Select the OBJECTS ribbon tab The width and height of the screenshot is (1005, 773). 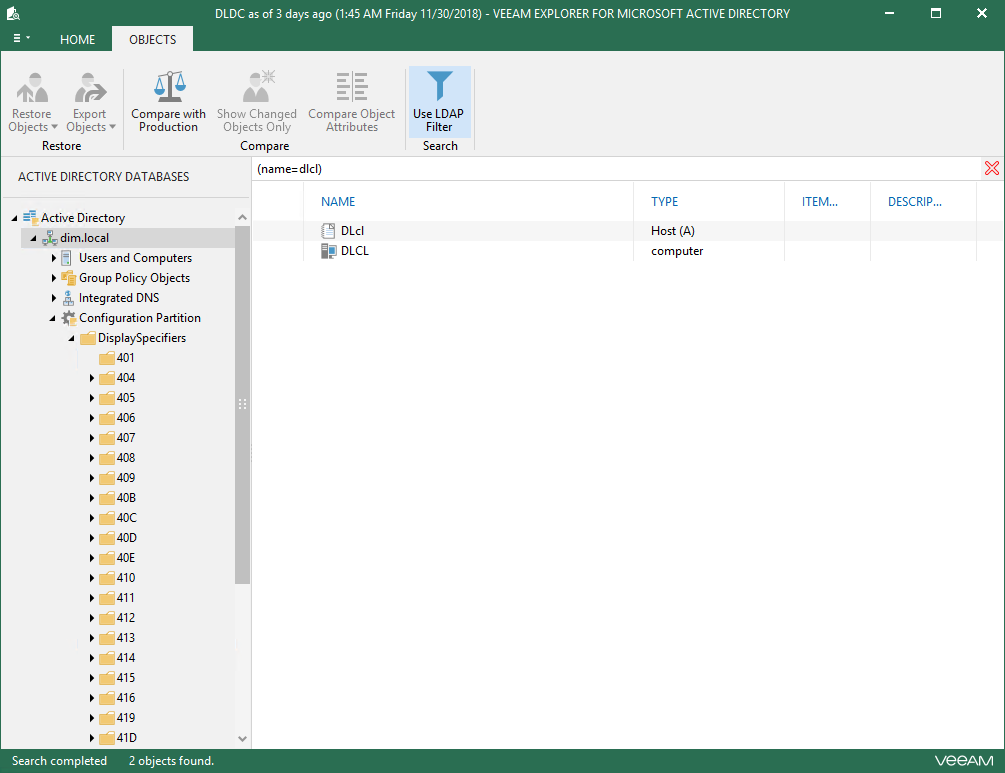point(153,40)
